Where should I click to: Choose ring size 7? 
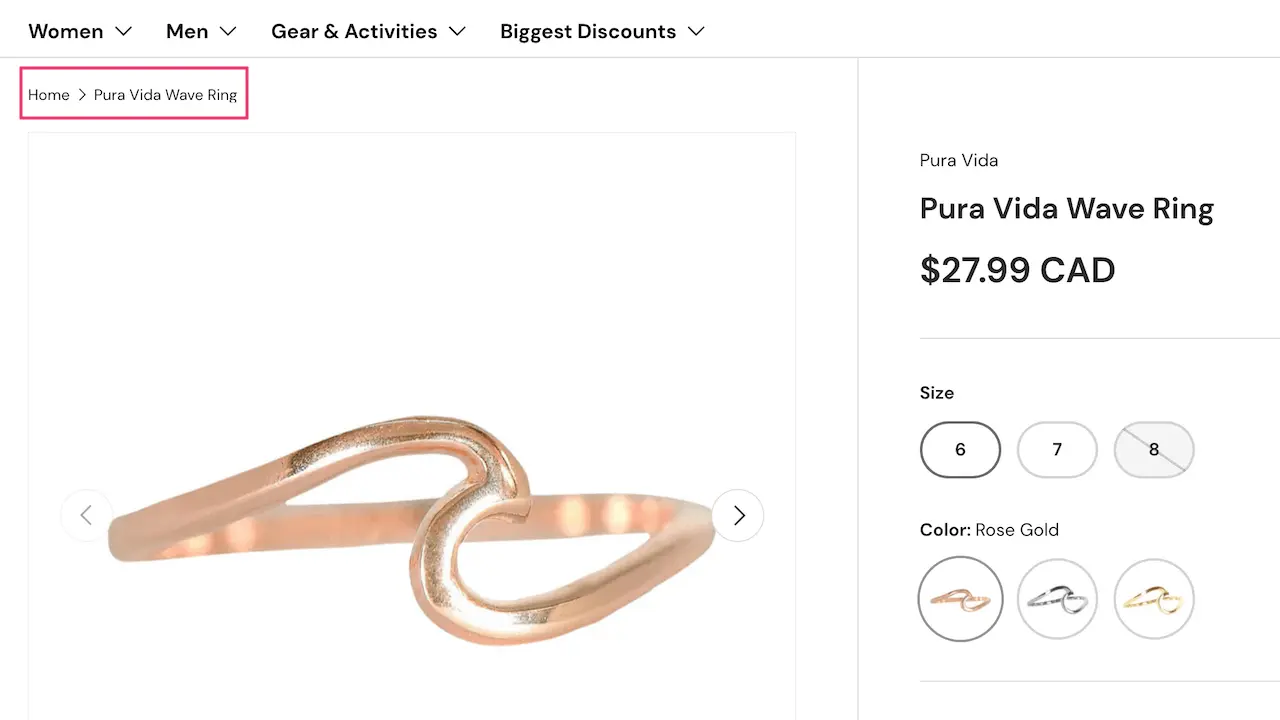1057,450
